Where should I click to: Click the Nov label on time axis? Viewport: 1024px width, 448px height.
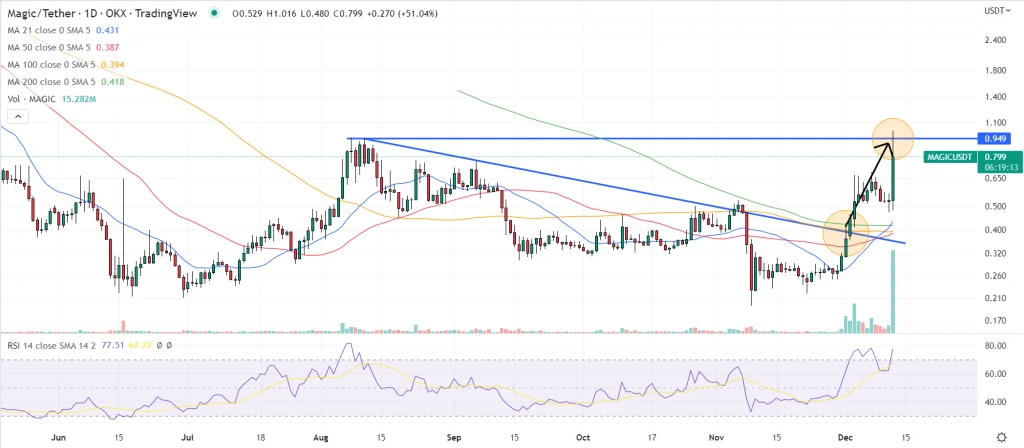[x=716, y=436]
